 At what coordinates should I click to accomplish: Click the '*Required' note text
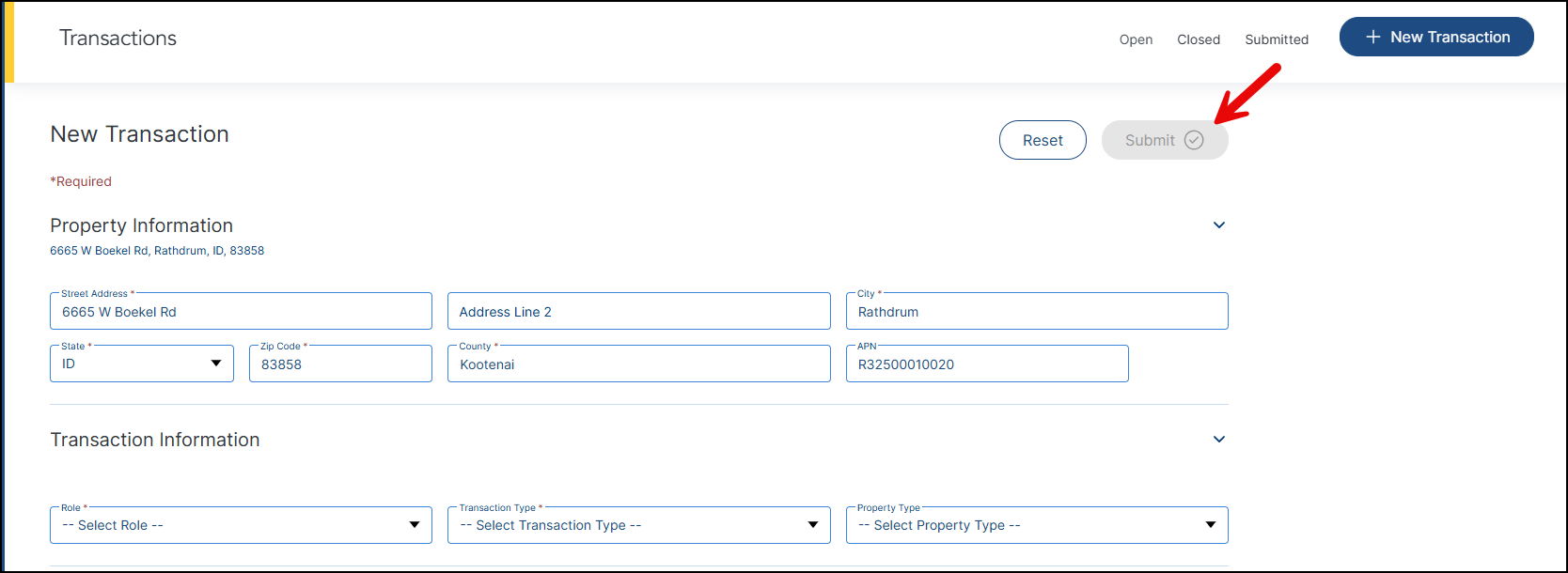point(81,181)
